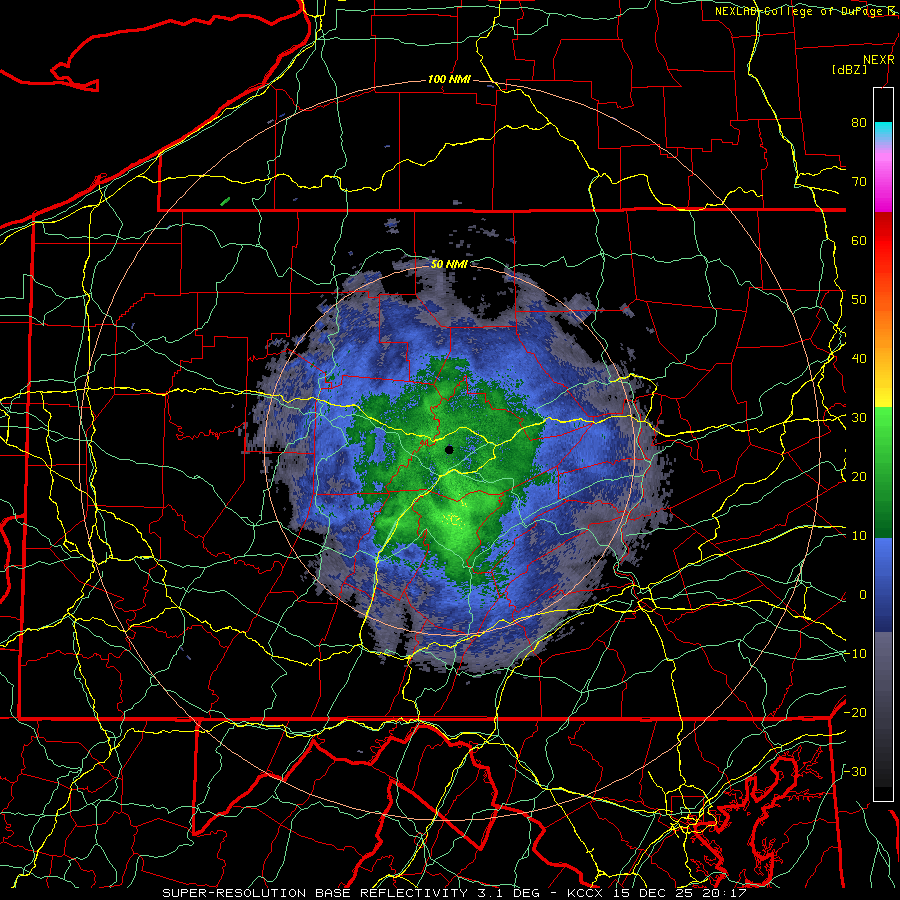Click the 60 value on the dBZ scale
The height and width of the screenshot is (900, 900).
(x=859, y=241)
